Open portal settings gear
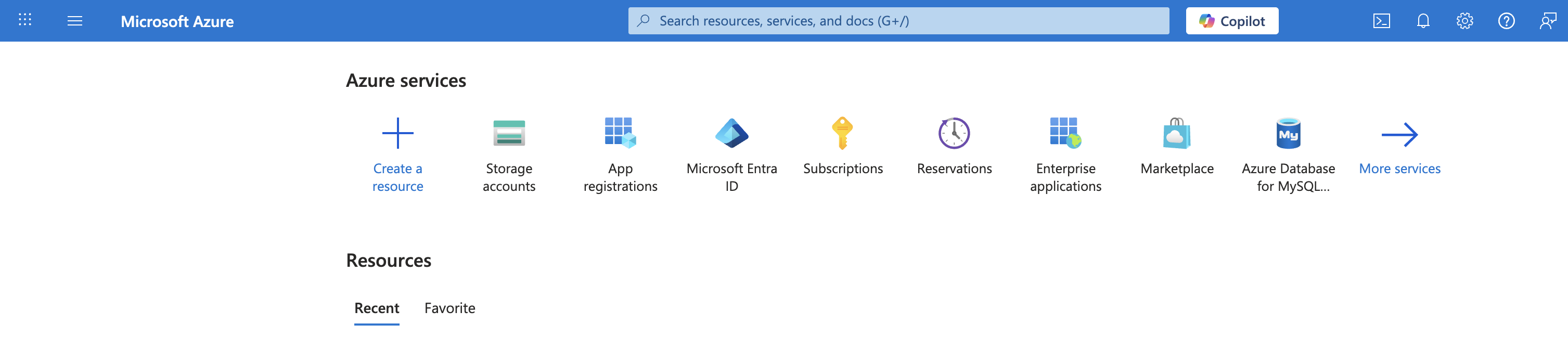Screen dimensions: 1568x337 pos(1464,21)
